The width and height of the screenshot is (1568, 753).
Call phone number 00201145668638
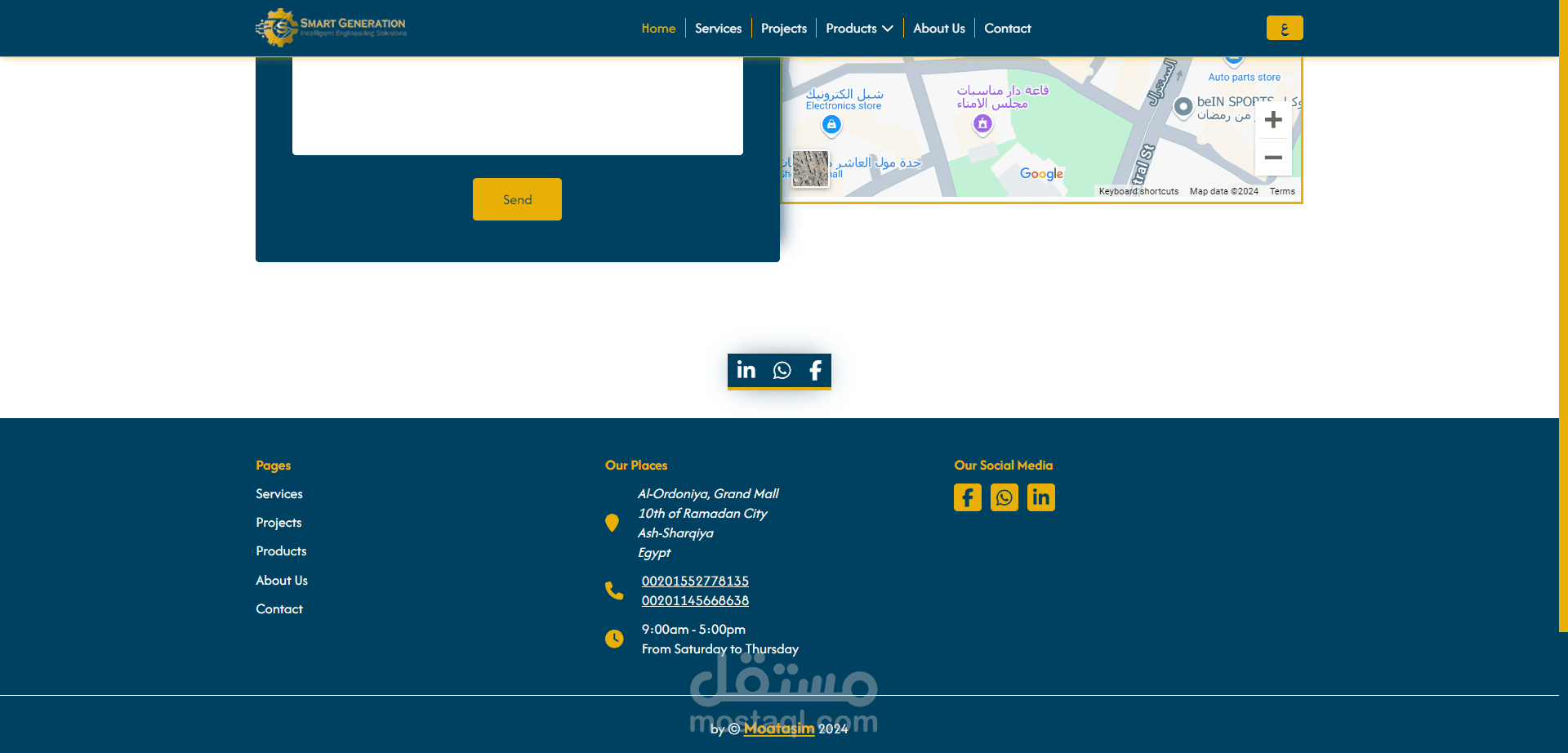(695, 601)
